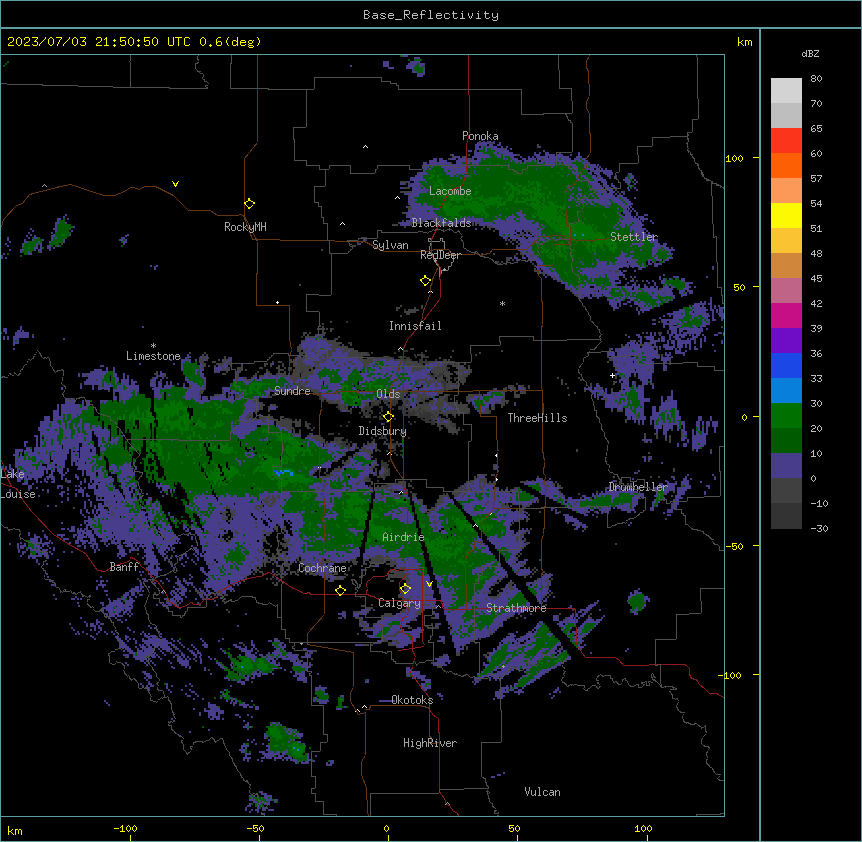Screen dimensions: 862x842
Task: Click the Cochrane label
Action: [322, 568]
